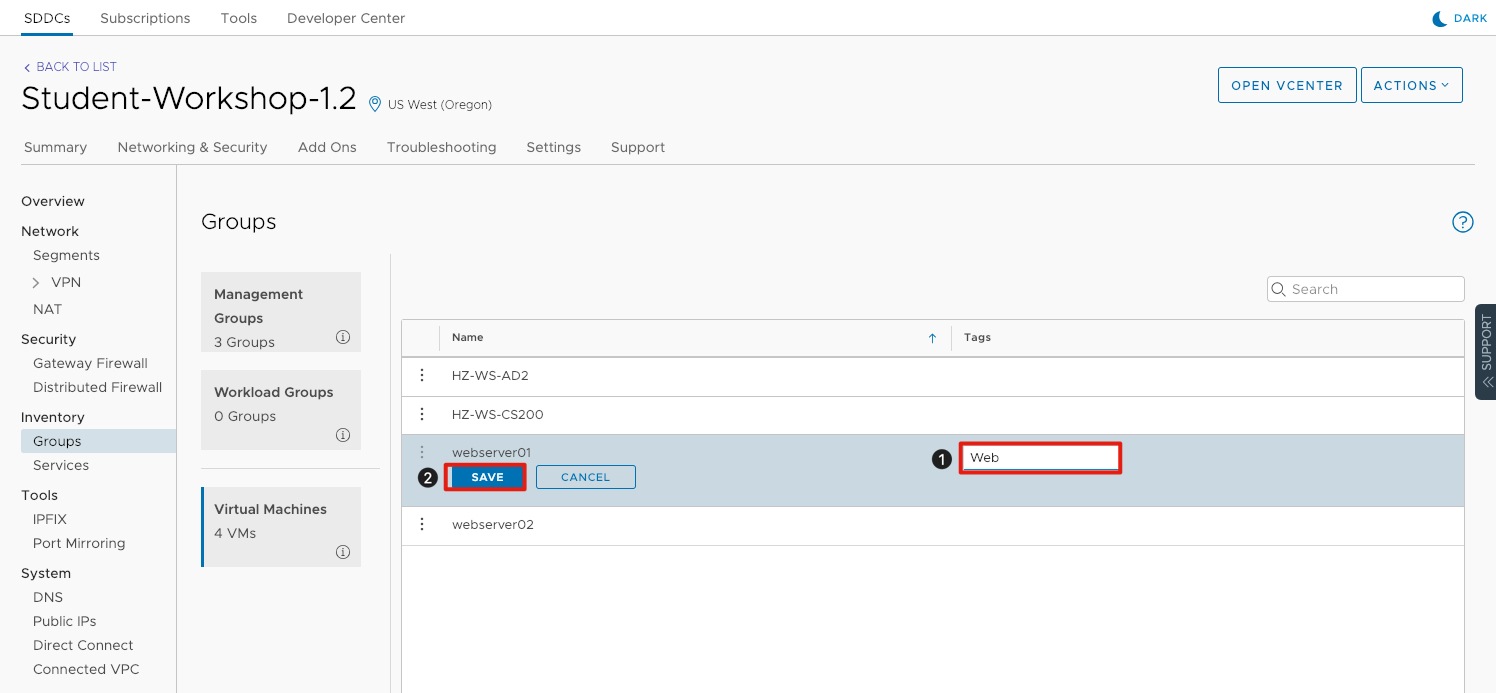
Task: Click info icon on Virtual Machines card
Action: 343,552
